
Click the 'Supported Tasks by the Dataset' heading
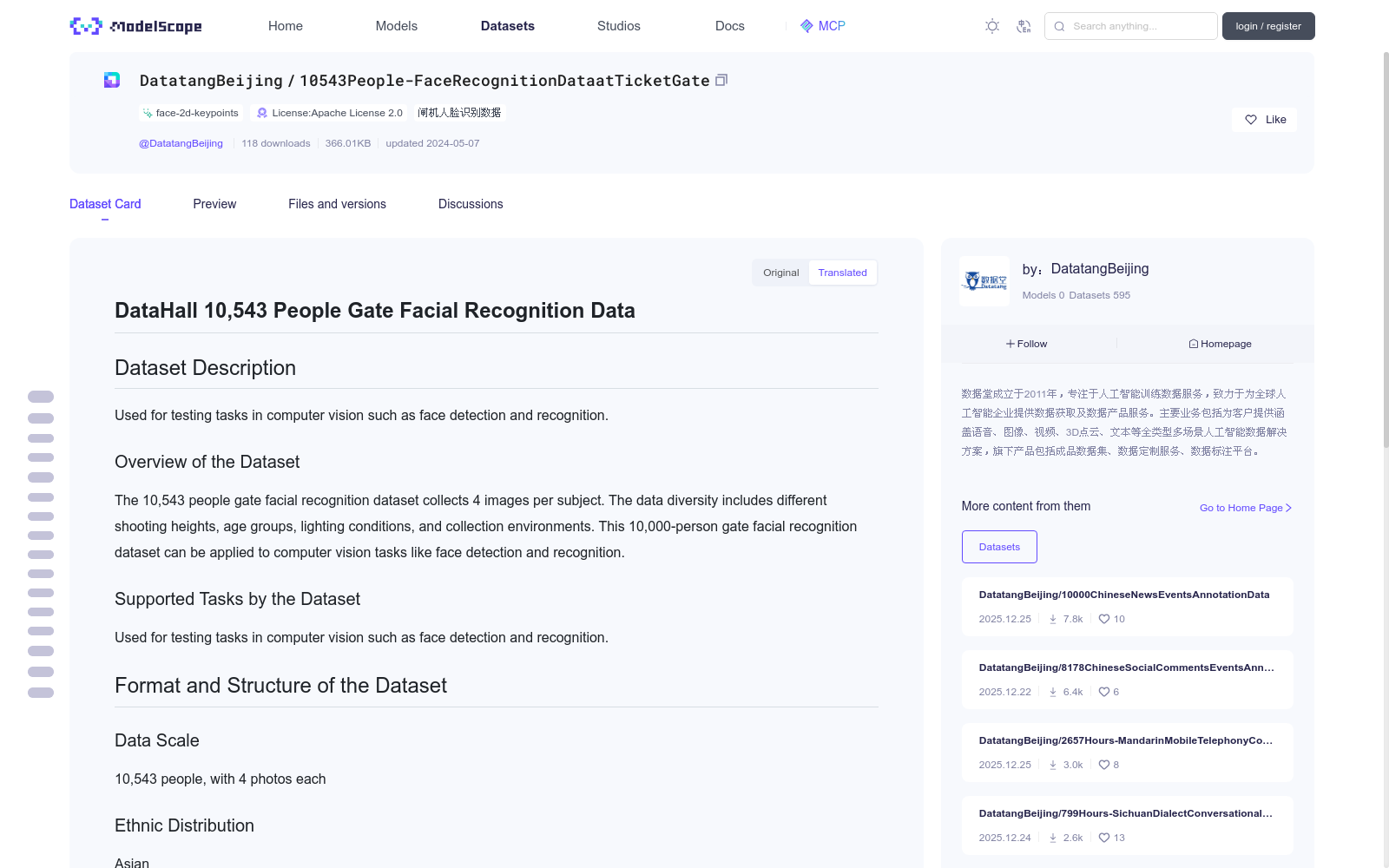coord(237,599)
